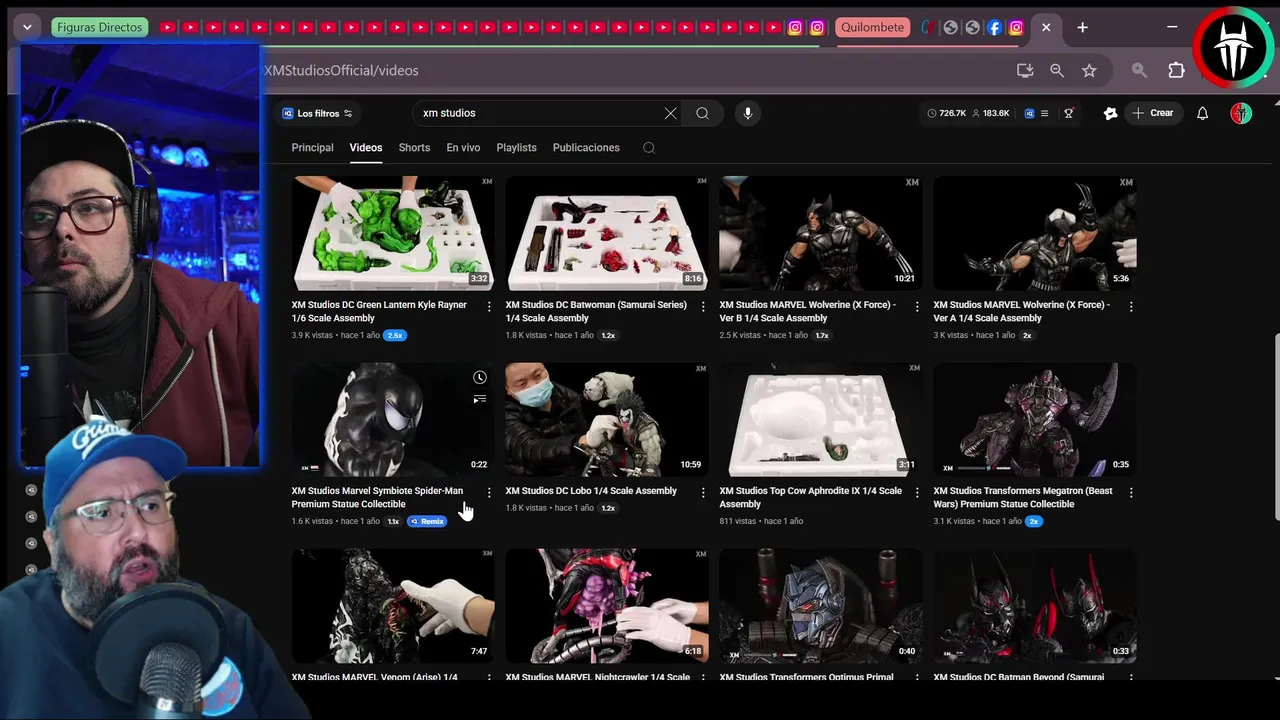Open options menu for Symbiote Spider-Man video
This screenshot has width=1280, height=720.
(x=489, y=493)
